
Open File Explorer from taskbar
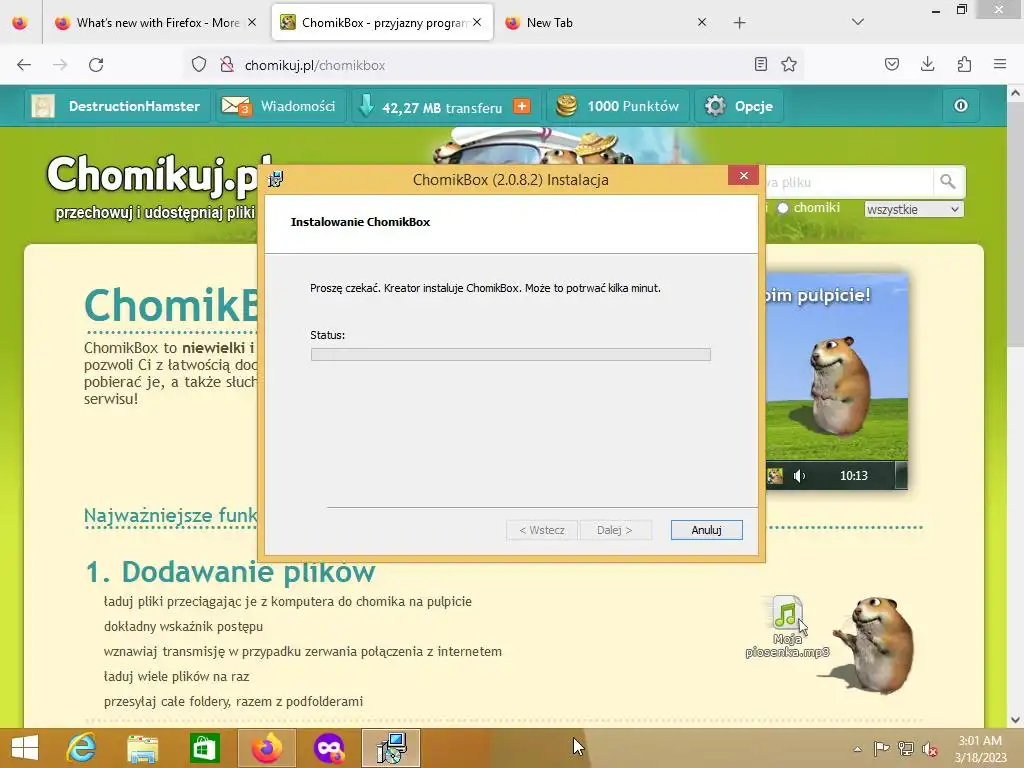click(x=143, y=748)
